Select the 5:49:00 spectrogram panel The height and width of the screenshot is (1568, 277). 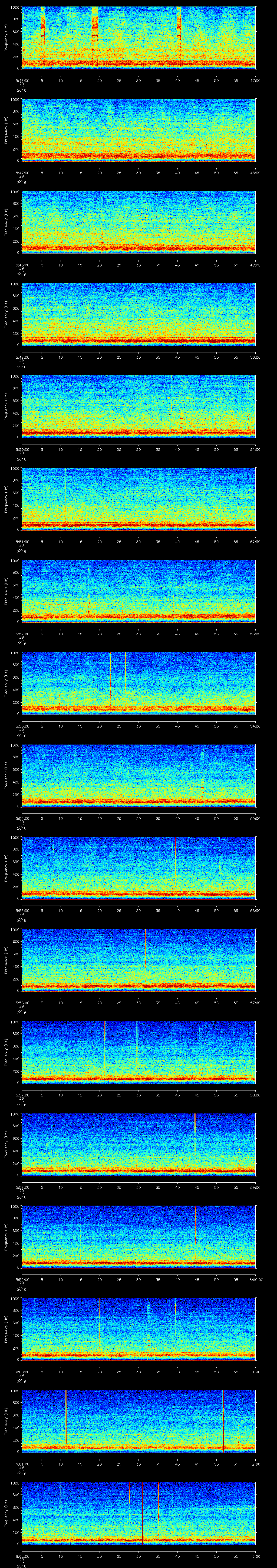[x=138, y=314]
